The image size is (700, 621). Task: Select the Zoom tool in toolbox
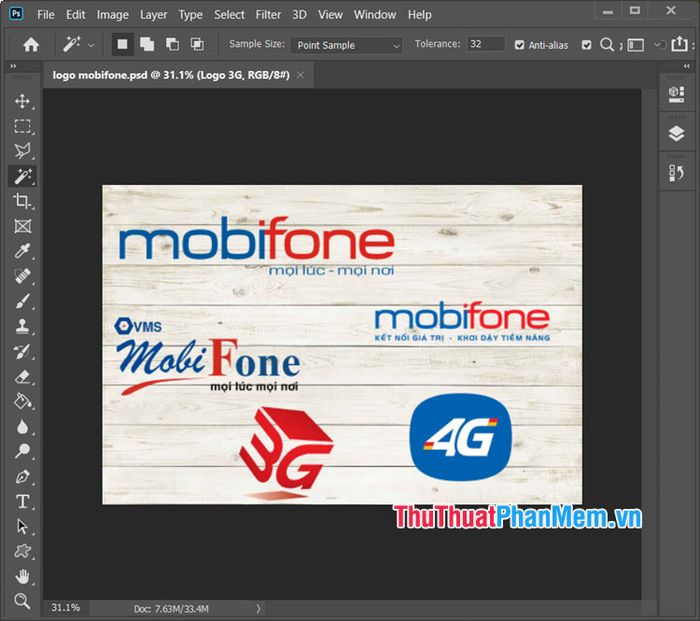[x=22, y=601]
